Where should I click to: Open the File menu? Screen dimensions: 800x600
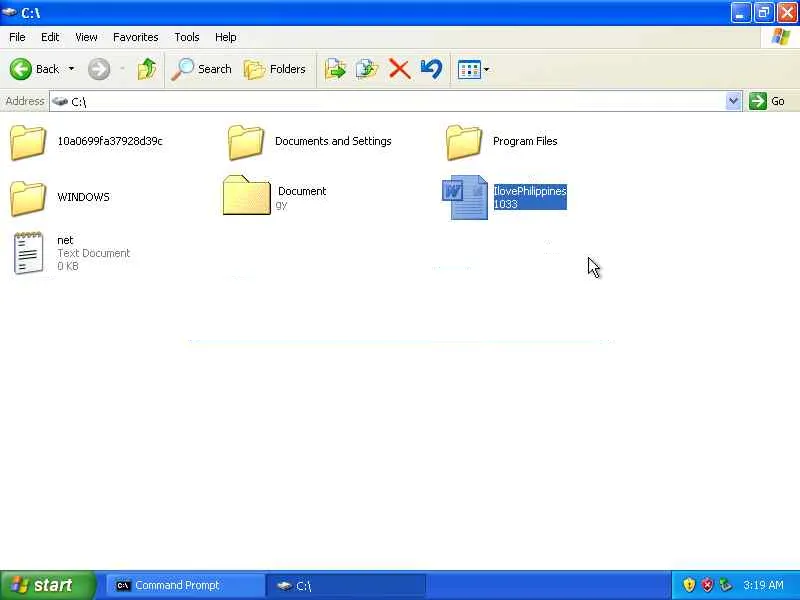[17, 37]
